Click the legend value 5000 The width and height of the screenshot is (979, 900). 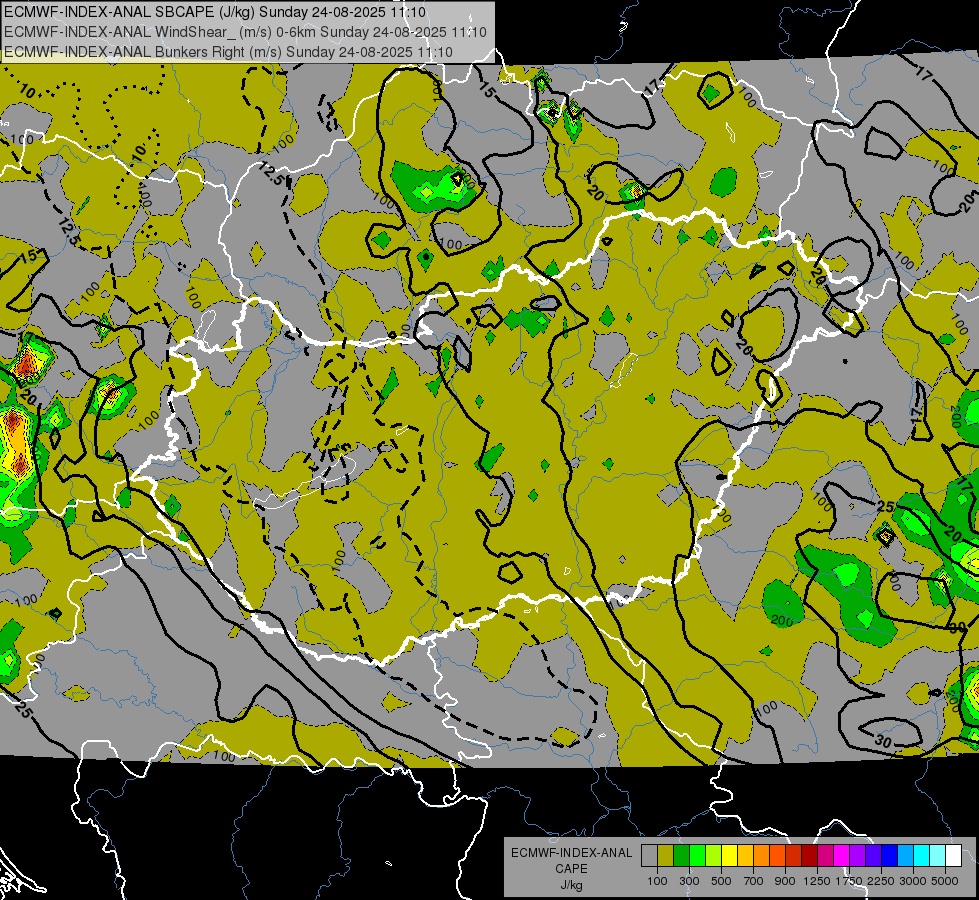pos(945,881)
